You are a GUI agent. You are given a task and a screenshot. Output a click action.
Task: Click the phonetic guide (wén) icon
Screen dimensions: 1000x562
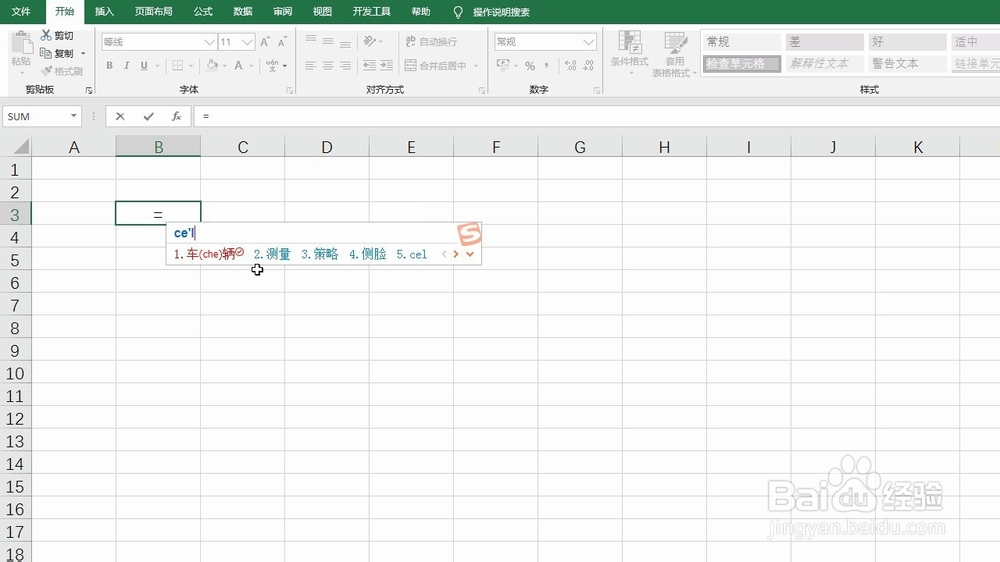coord(272,65)
